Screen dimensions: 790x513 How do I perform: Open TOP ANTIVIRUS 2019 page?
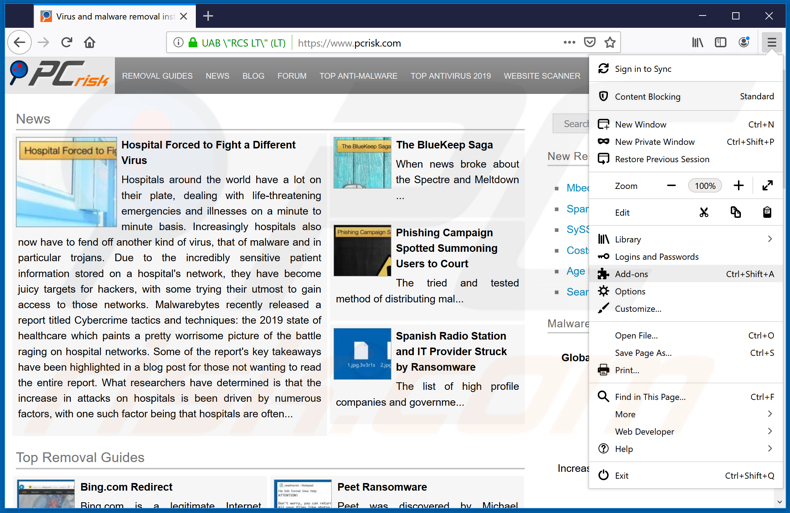coord(450,76)
